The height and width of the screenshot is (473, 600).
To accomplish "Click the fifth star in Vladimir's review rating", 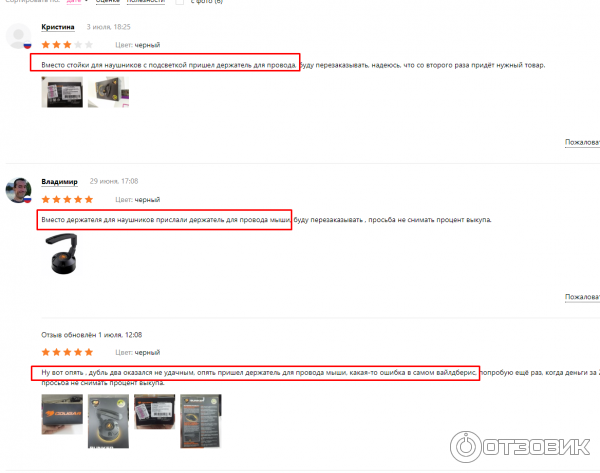I will [89, 199].
